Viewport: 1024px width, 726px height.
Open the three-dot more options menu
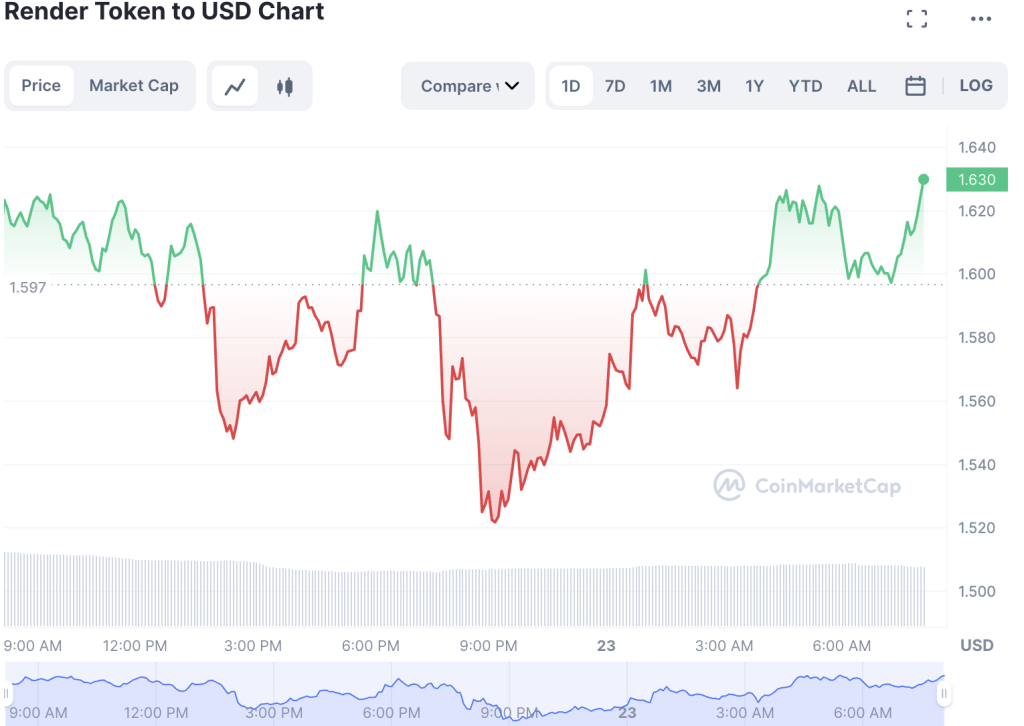tap(980, 19)
